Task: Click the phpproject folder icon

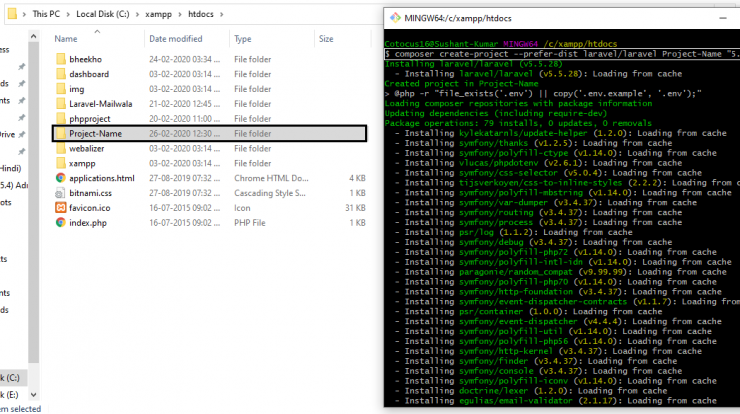Action: click(x=61, y=118)
